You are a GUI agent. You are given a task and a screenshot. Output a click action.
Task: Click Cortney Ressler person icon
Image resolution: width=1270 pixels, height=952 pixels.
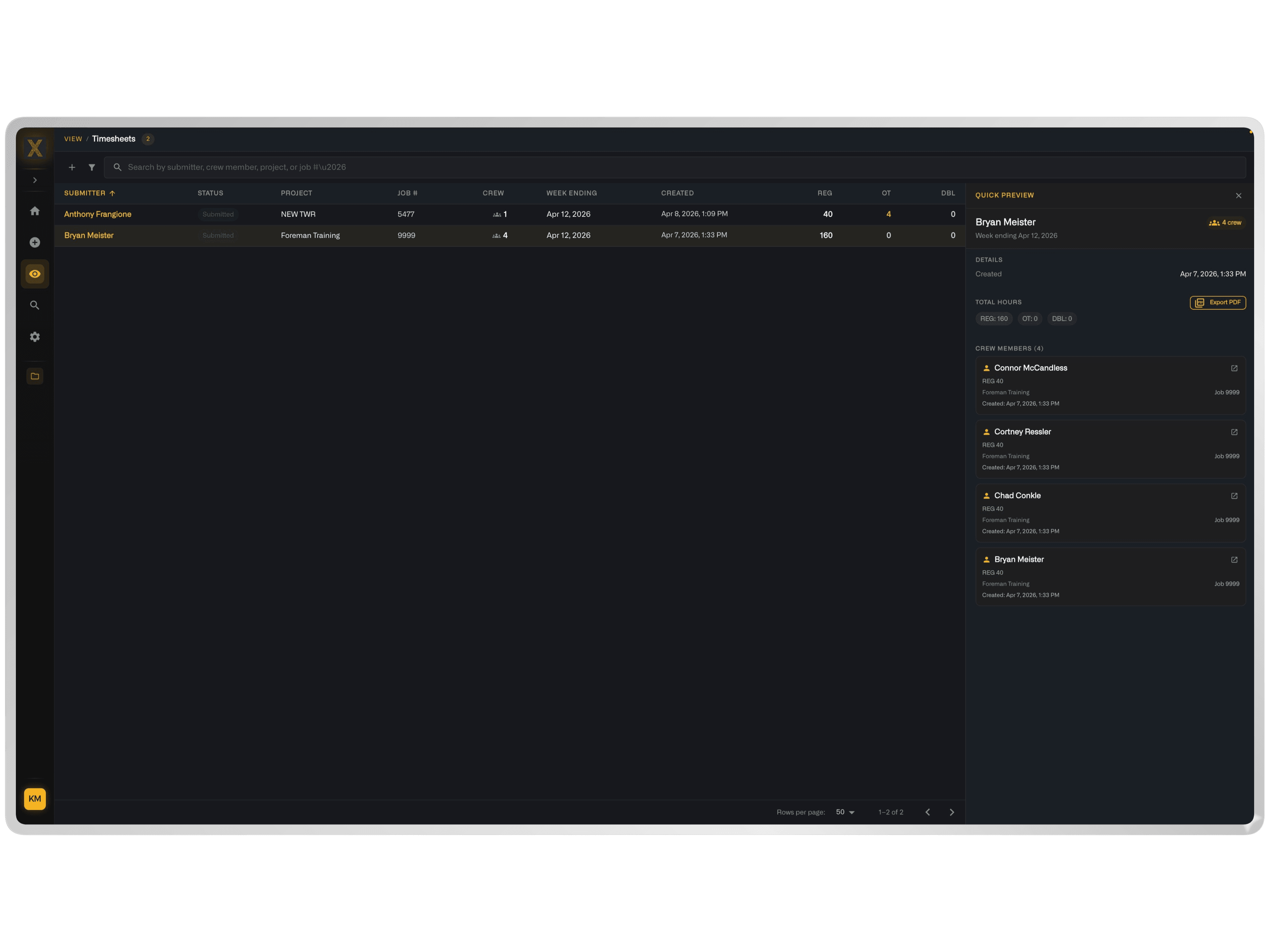pos(986,432)
